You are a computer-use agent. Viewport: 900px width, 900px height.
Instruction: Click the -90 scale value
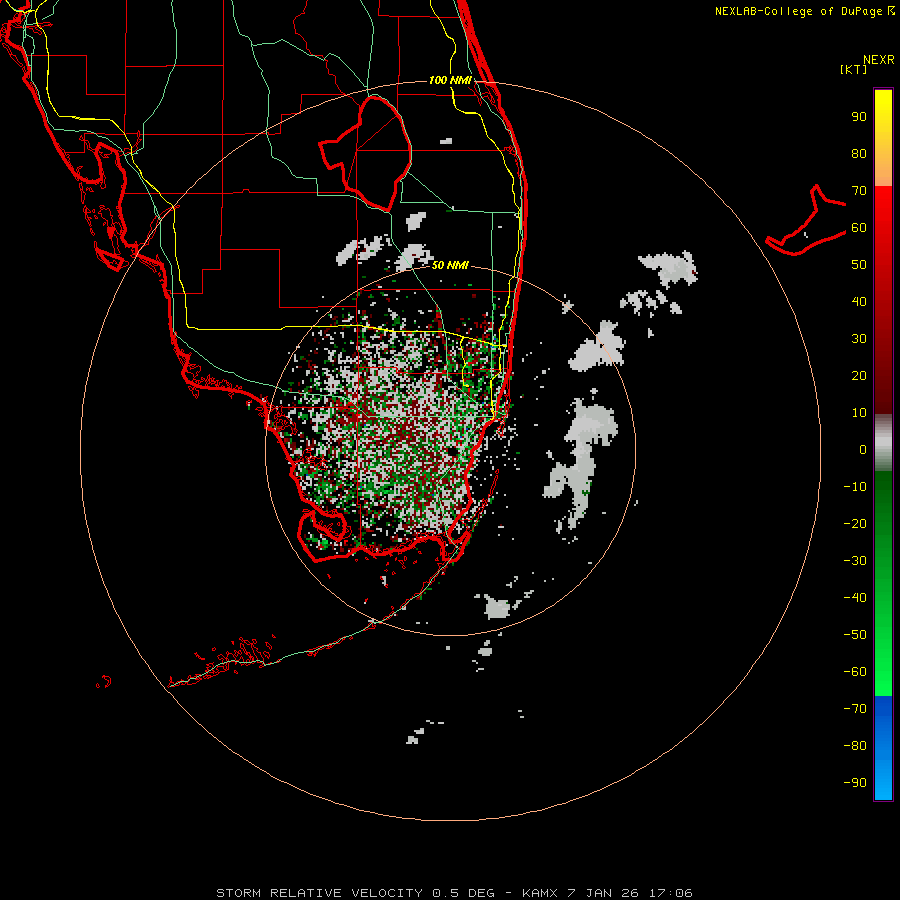point(855,783)
